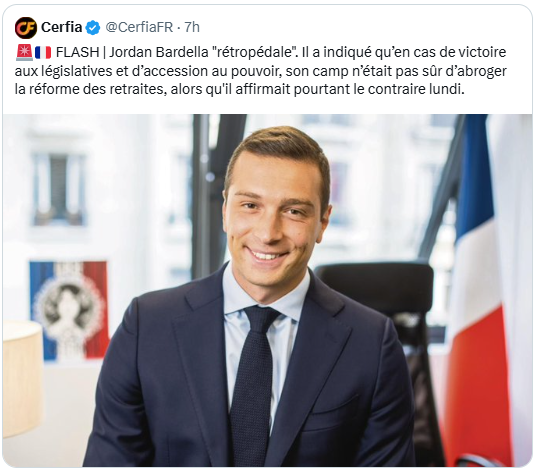537x470 pixels.
Task: Click the French flag emoji in tweet
Action: 43,53
